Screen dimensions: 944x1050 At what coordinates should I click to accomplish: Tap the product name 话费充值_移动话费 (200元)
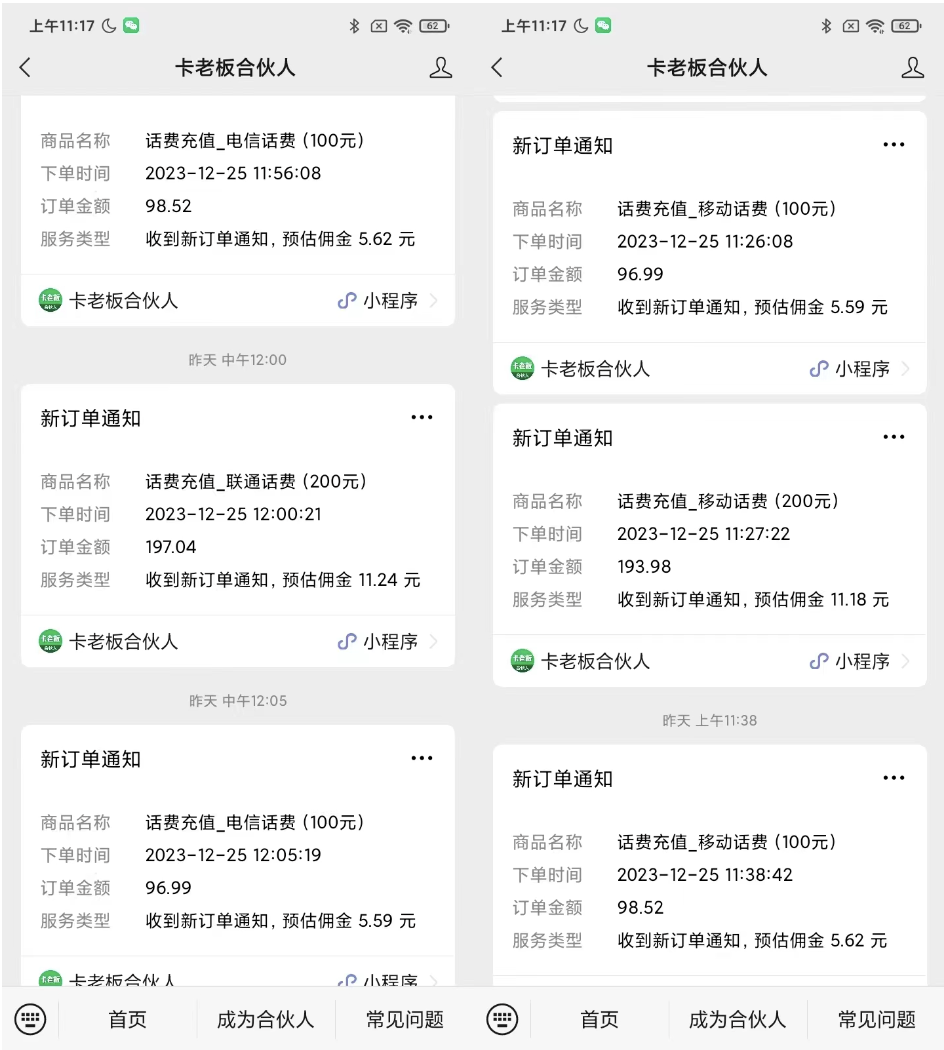(728, 501)
